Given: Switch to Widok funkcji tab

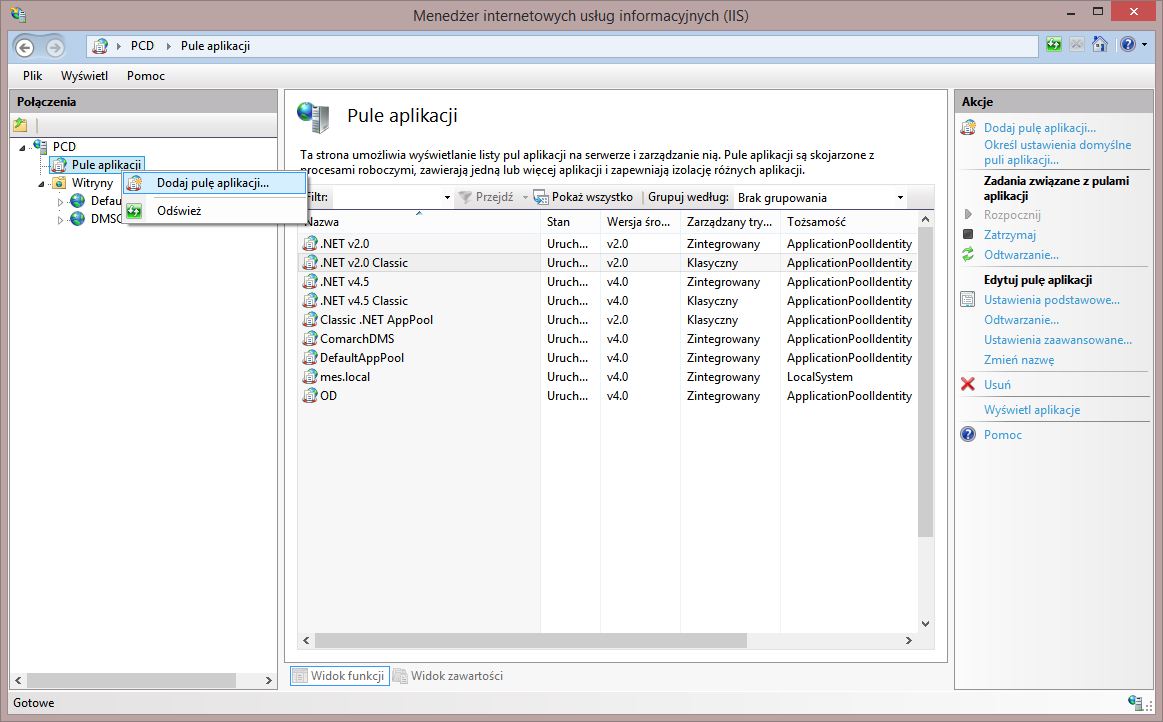Looking at the screenshot, I should [x=340, y=675].
